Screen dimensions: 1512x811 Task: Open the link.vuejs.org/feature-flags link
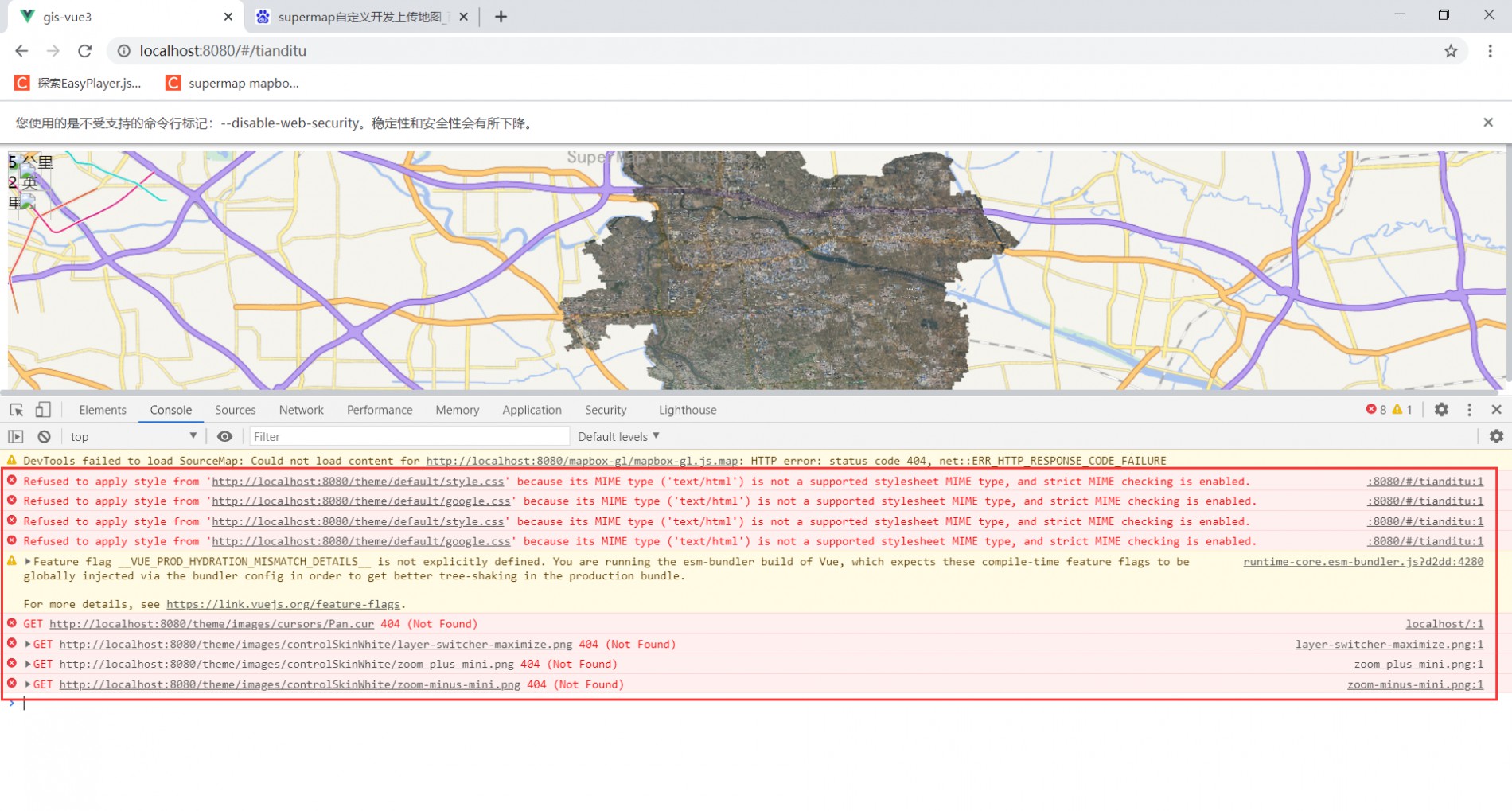click(283, 605)
